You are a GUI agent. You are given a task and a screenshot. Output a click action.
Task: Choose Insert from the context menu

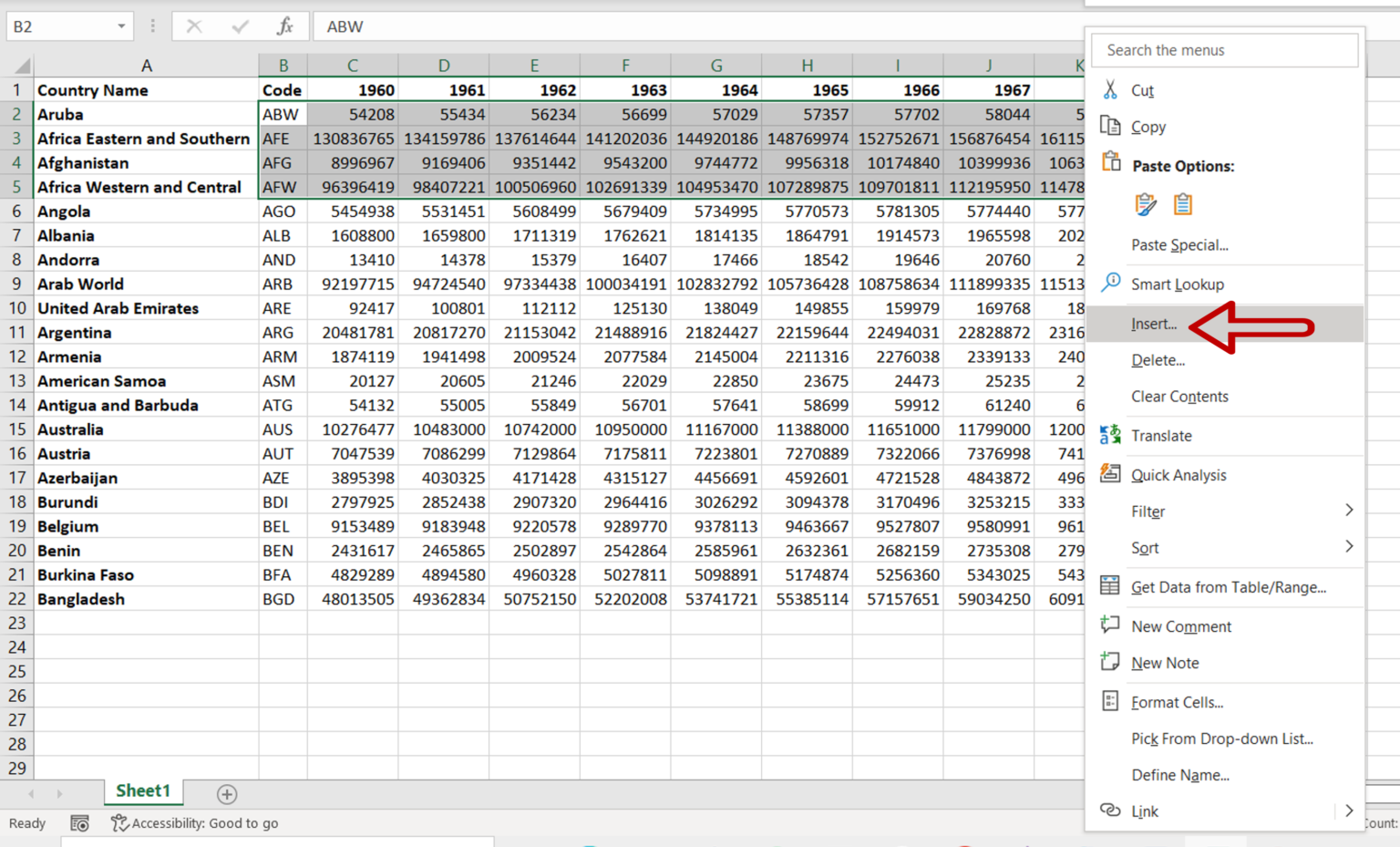tap(1154, 324)
